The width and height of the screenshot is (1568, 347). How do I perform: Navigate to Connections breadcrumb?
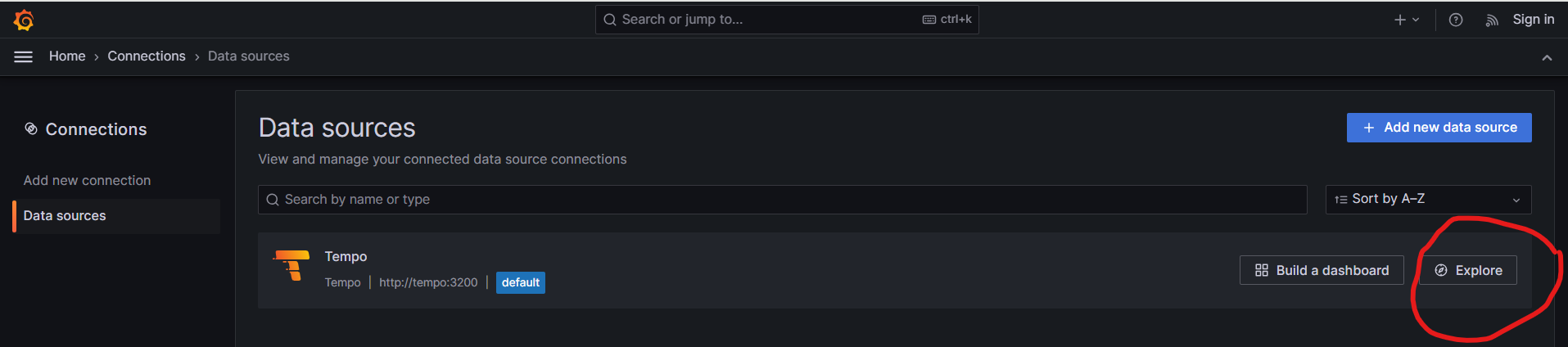coord(147,56)
